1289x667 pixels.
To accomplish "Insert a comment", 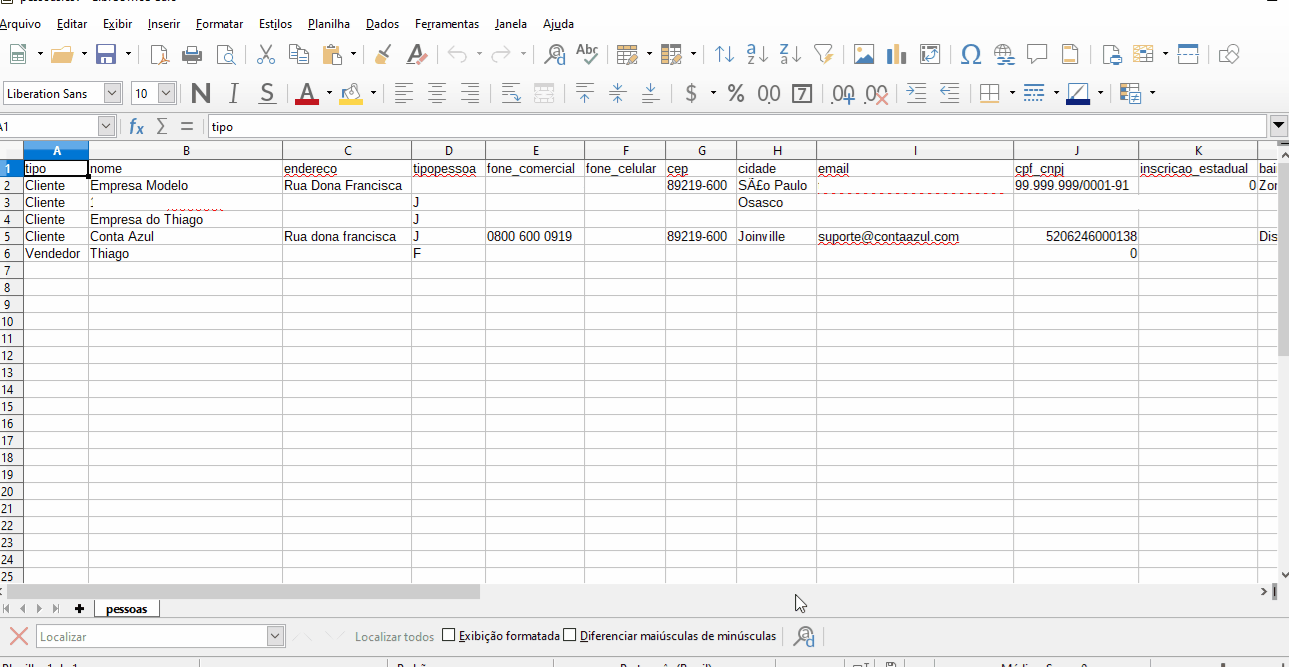I will (1037, 53).
